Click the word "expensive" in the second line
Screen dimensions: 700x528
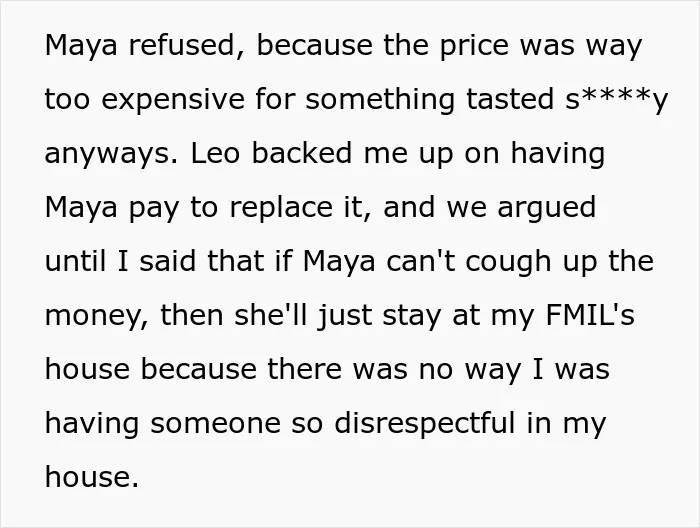coord(173,100)
